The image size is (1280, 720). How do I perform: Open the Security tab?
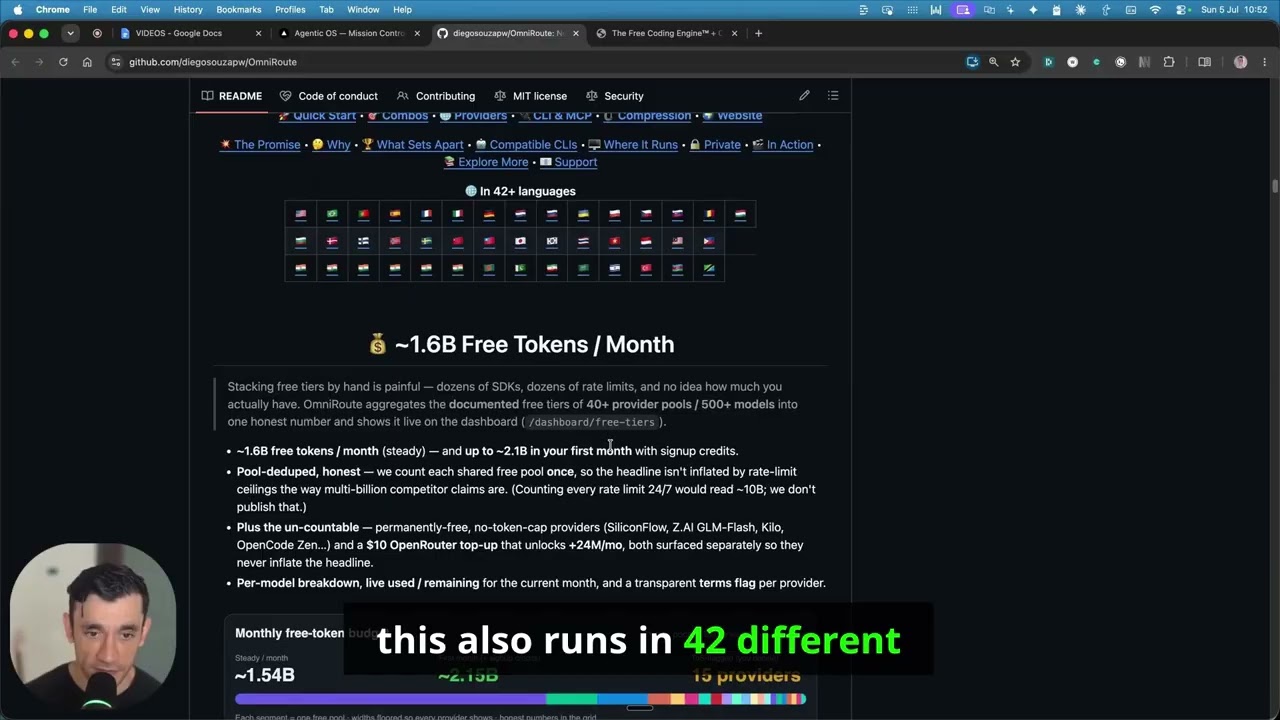coord(615,96)
